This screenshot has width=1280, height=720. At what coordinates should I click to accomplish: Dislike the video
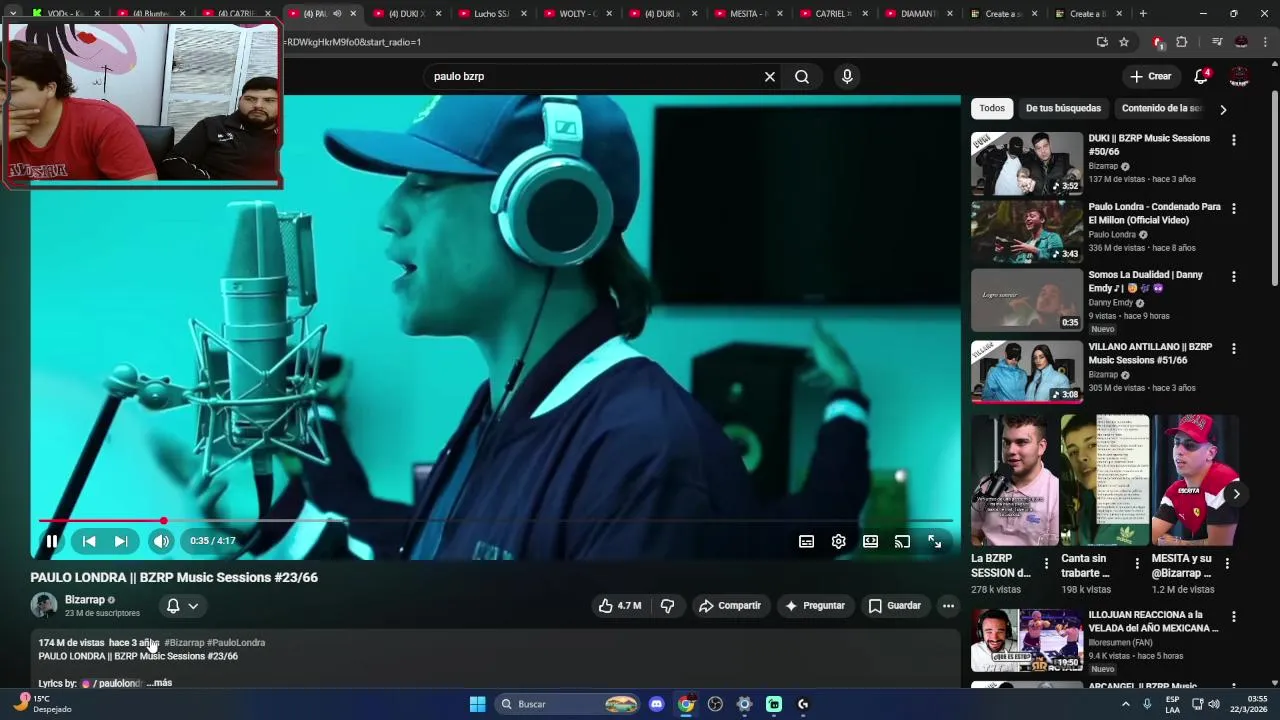(667, 606)
